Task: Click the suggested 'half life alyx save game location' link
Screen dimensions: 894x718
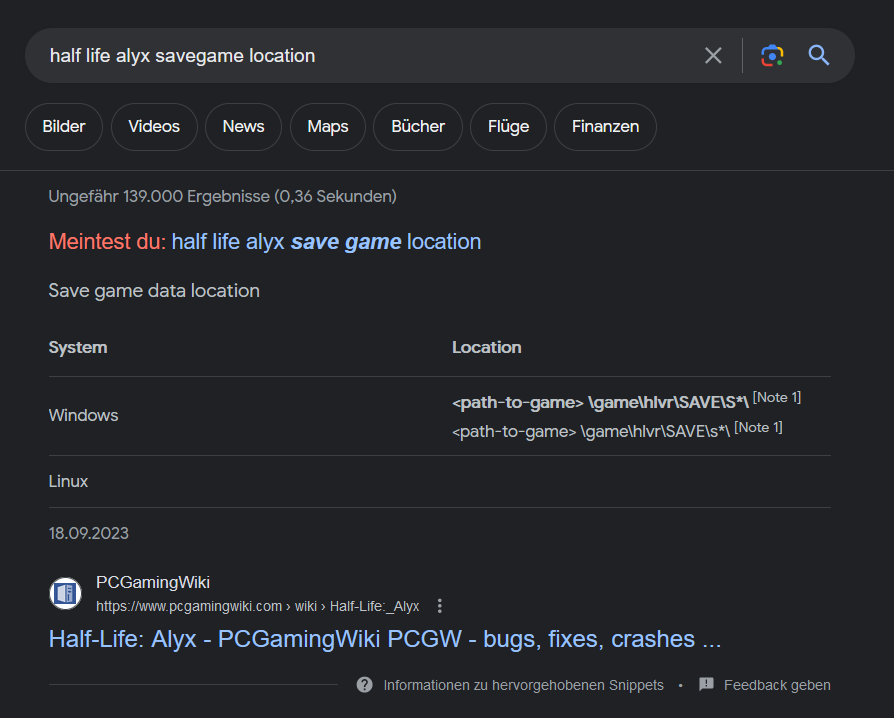Action: [x=326, y=242]
